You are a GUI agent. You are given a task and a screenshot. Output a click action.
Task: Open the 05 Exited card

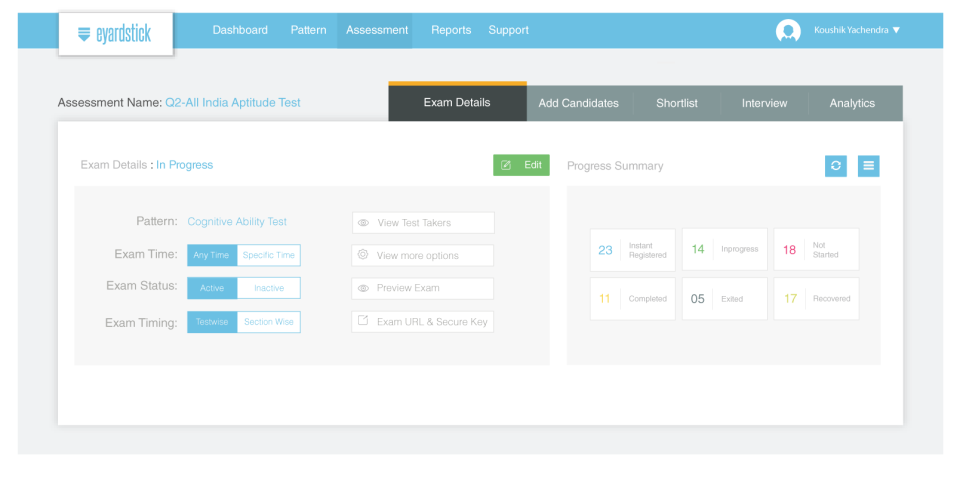(724, 299)
